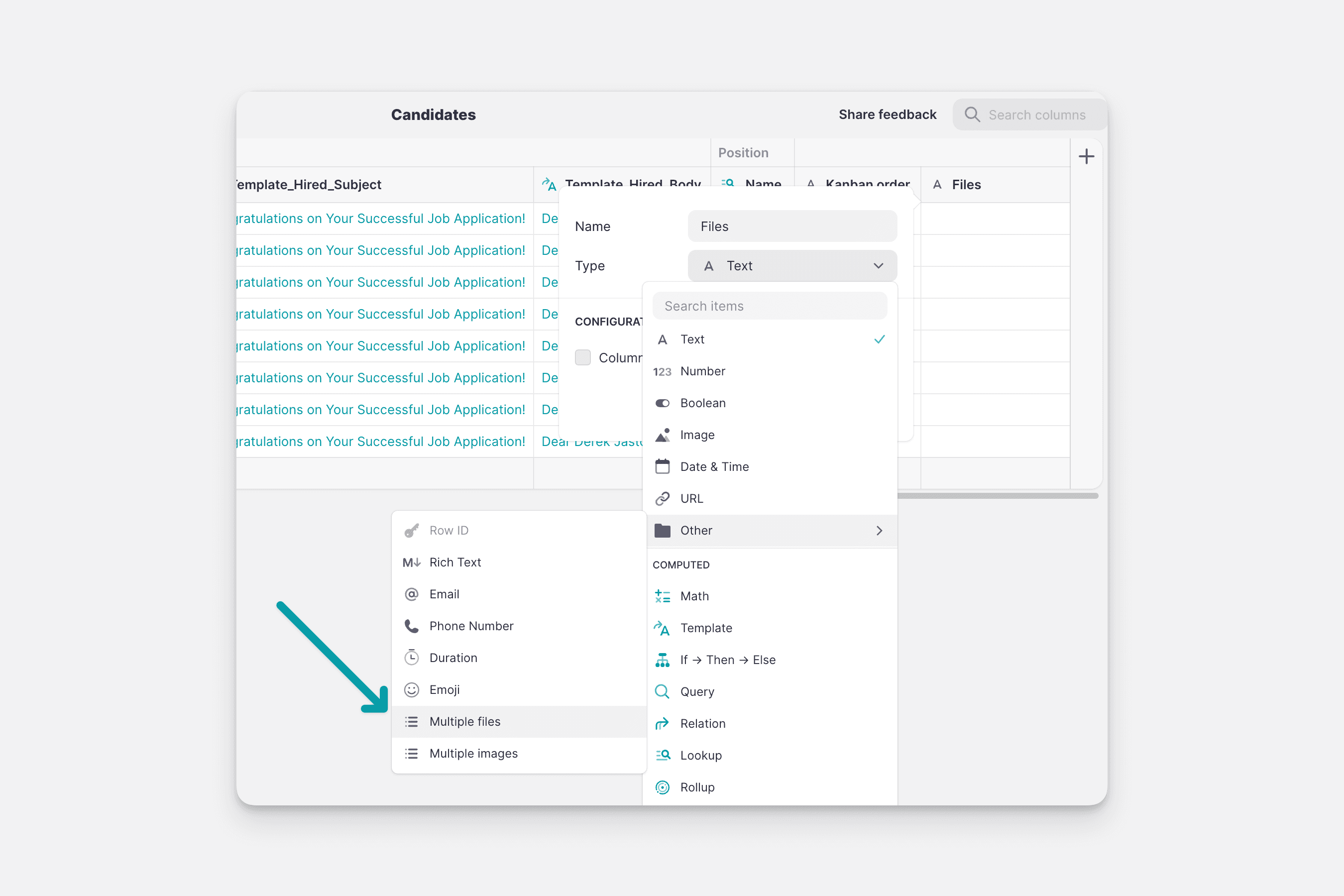Image resolution: width=1344 pixels, height=896 pixels.
Task: Click the Boolean toggle icon
Action: 662,403
